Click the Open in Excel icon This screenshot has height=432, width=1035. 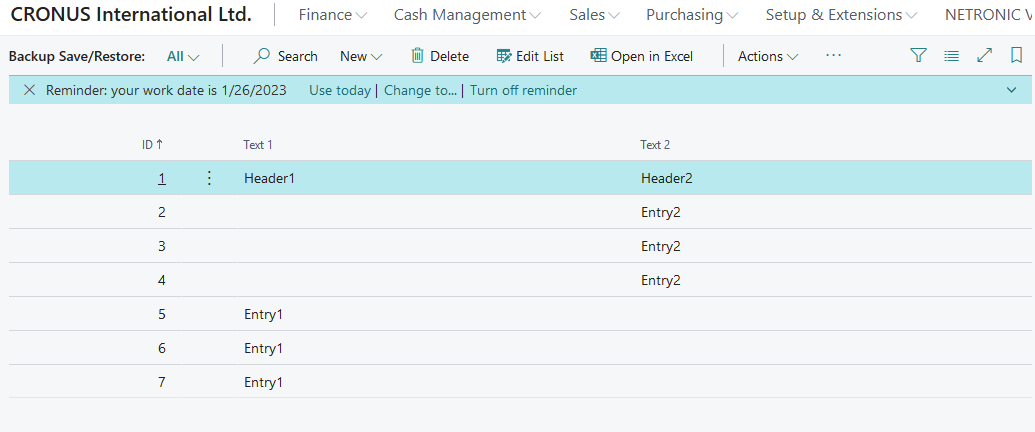598,56
